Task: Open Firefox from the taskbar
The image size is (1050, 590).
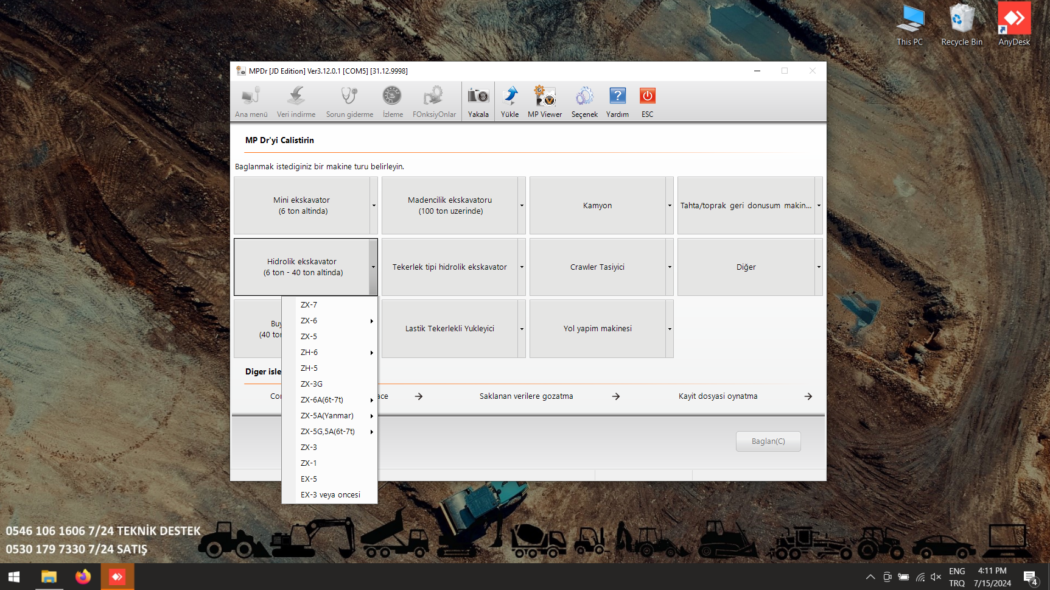Action: (x=82, y=577)
